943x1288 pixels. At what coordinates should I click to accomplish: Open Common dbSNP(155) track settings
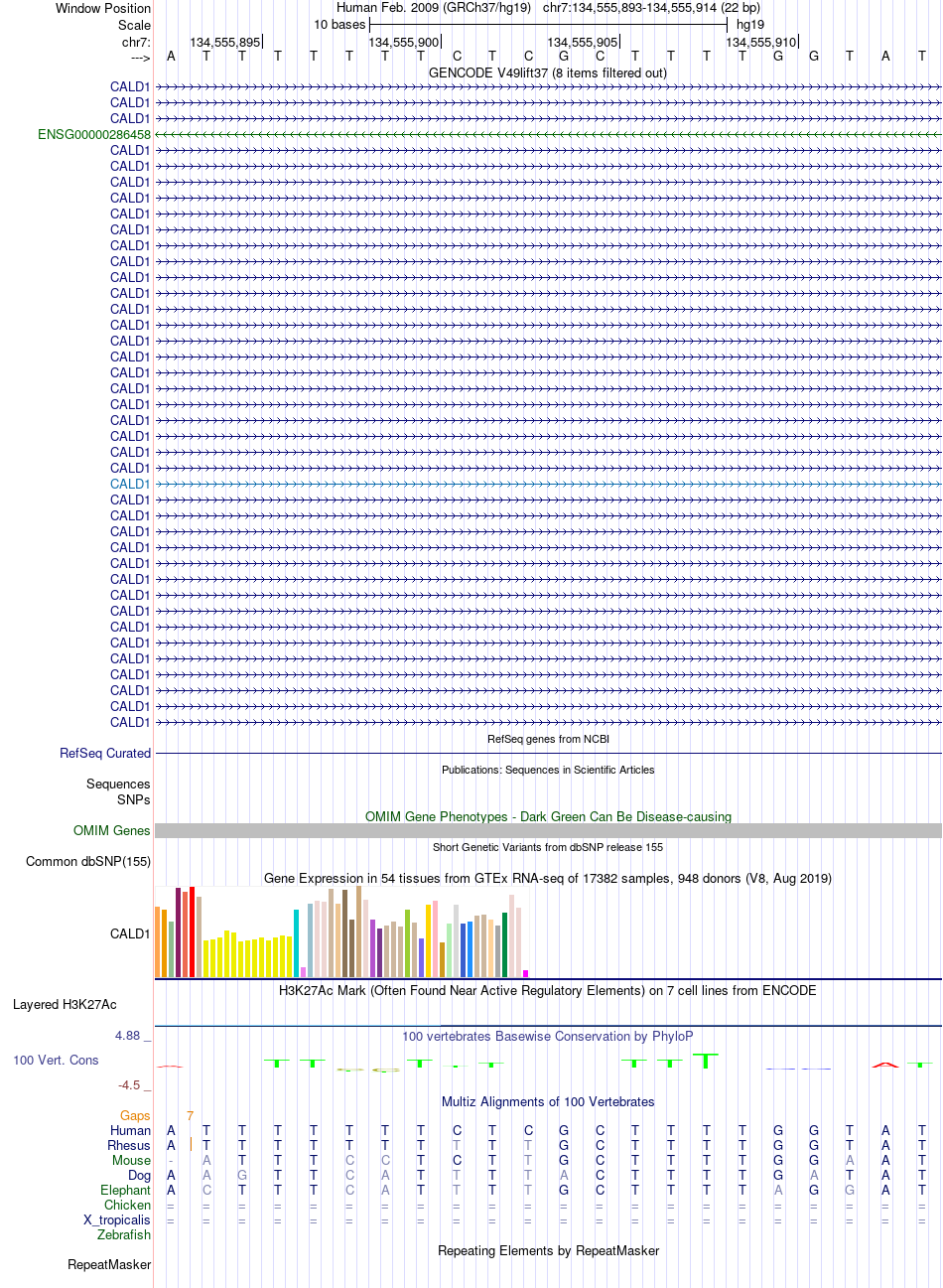[x=88, y=861]
